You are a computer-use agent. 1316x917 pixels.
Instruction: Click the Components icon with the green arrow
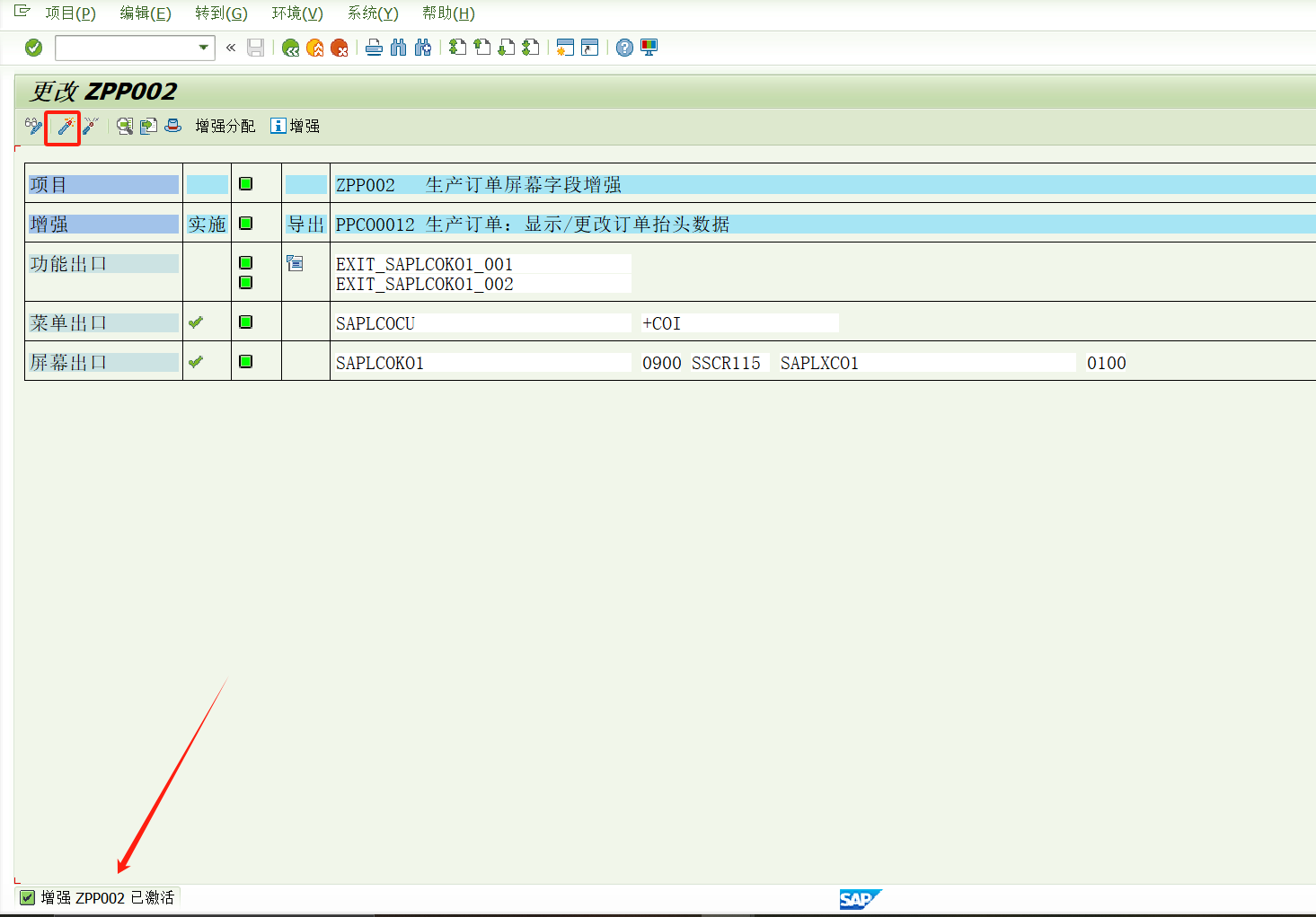[x=148, y=127]
